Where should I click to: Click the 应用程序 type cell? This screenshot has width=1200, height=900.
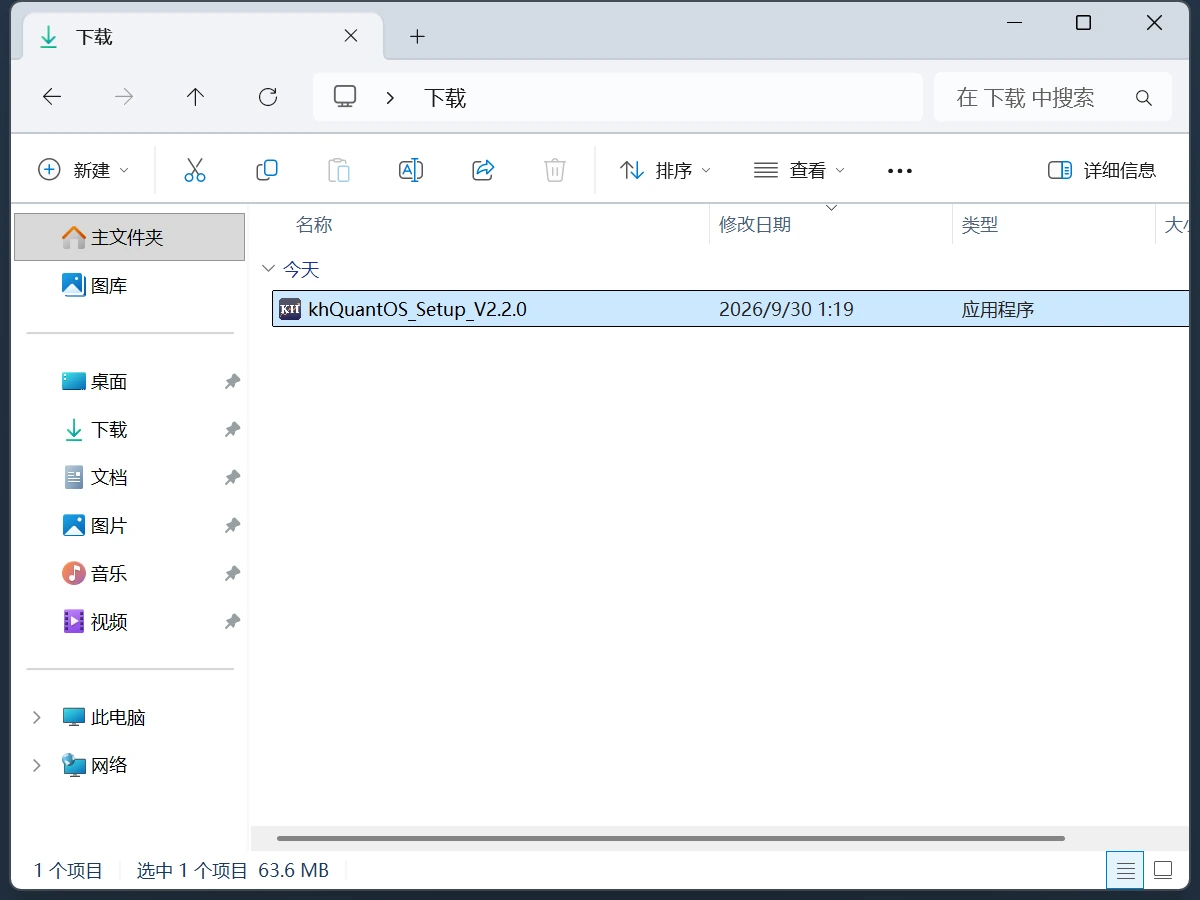pyautogui.click(x=998, y=309)
